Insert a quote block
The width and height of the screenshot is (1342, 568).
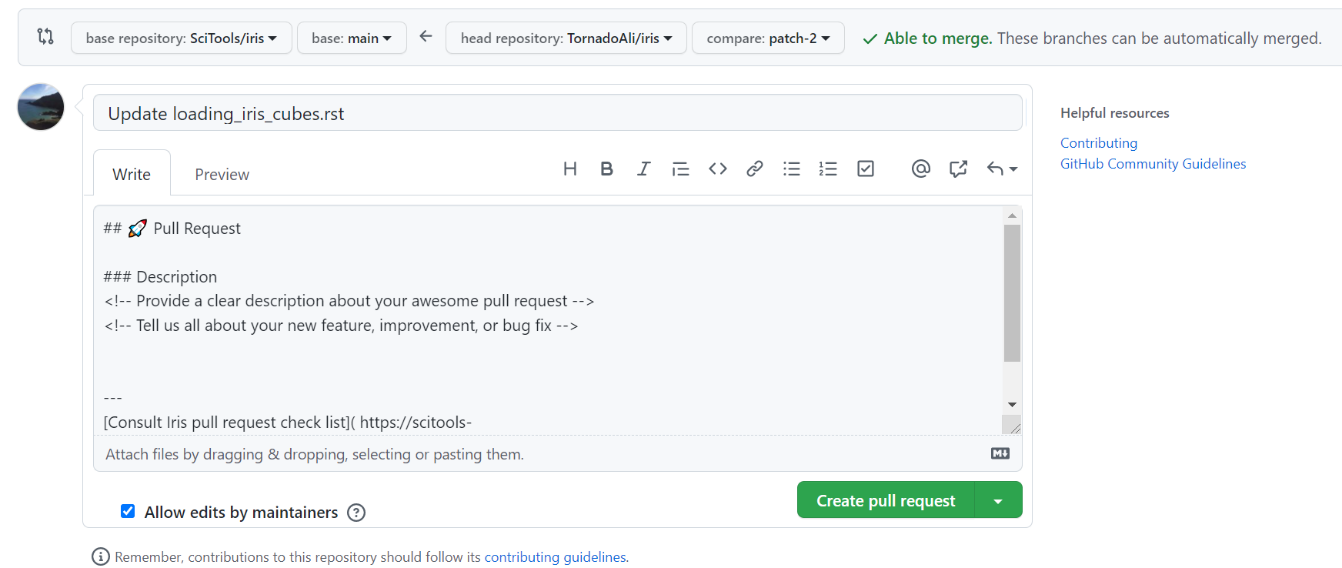681,169
